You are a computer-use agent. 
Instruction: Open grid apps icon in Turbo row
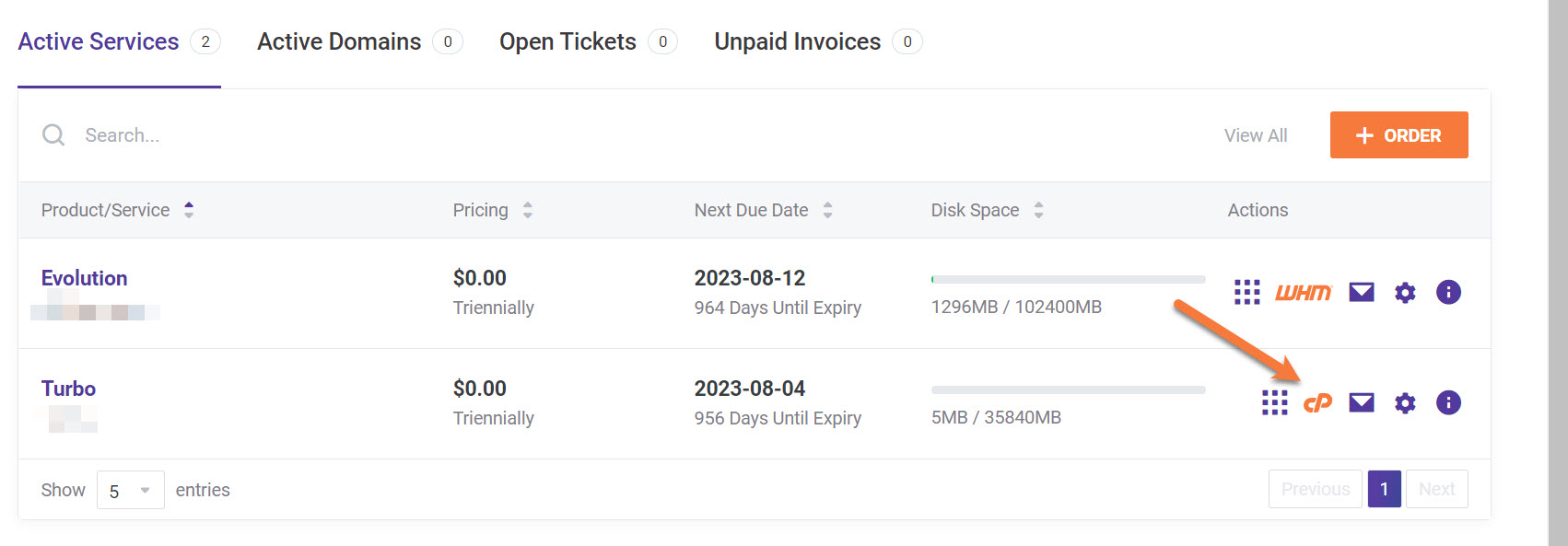coord(1274,403)
